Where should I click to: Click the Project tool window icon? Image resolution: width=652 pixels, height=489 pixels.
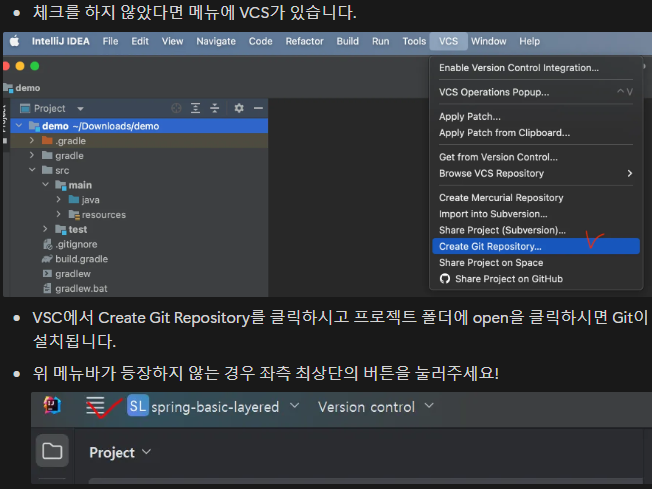[25, 109]
